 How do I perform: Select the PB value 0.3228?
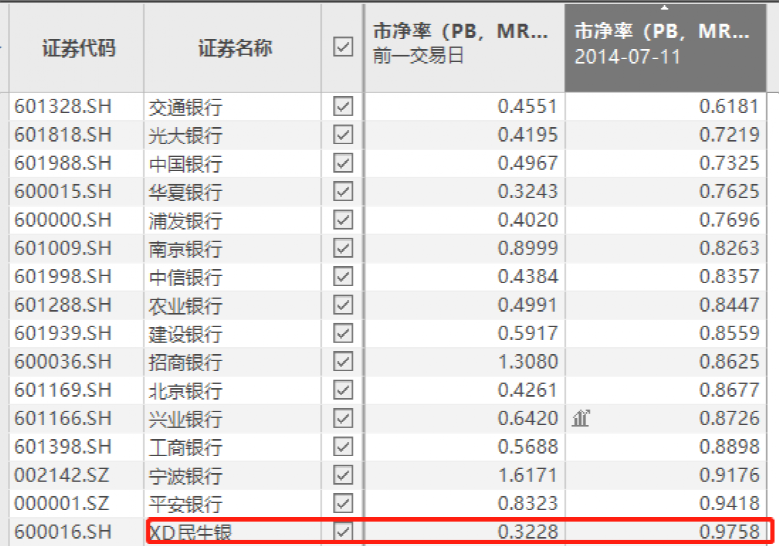pos(528,531)
